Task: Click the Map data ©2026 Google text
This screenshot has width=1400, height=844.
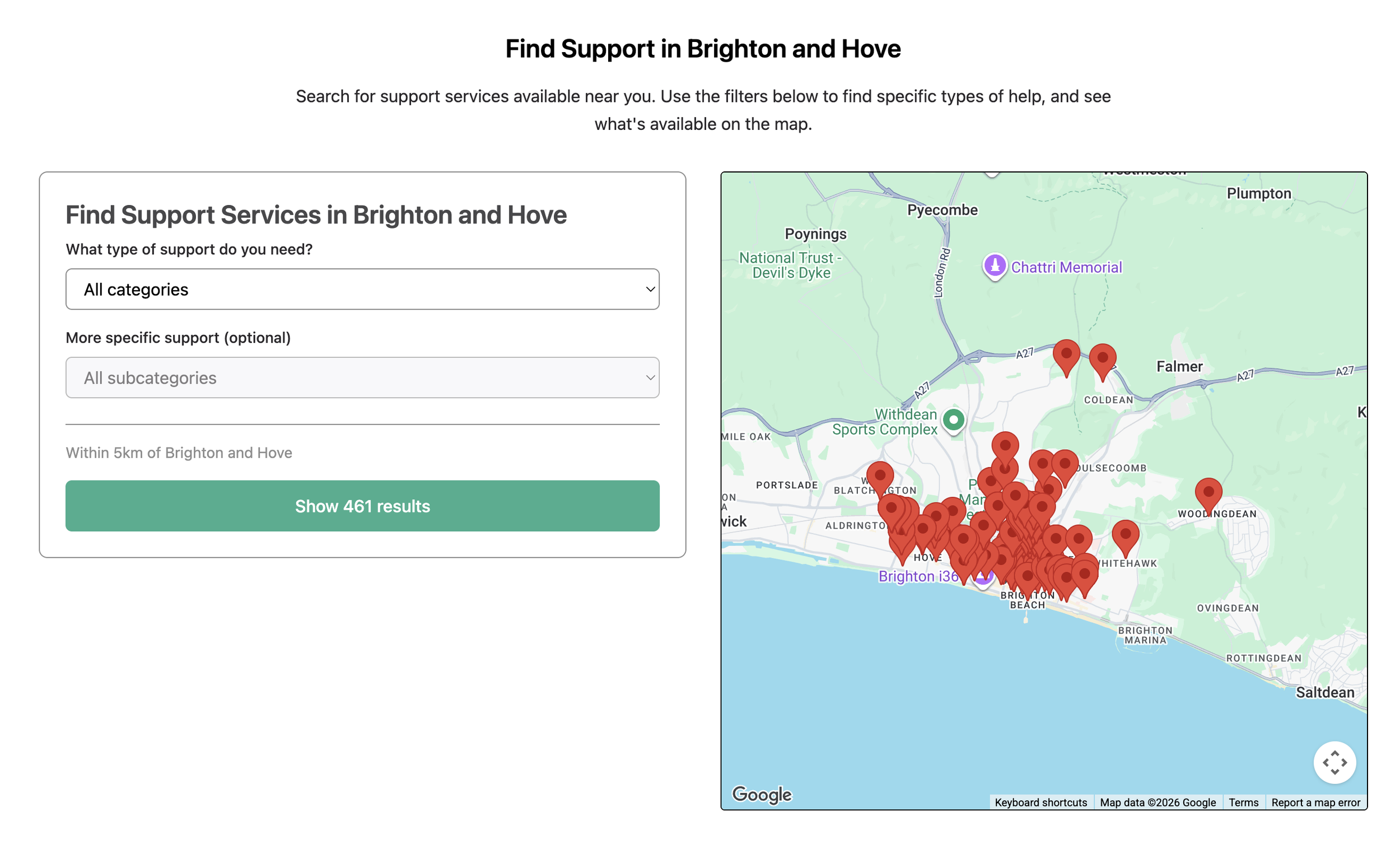Action: tap(1158, 802)
